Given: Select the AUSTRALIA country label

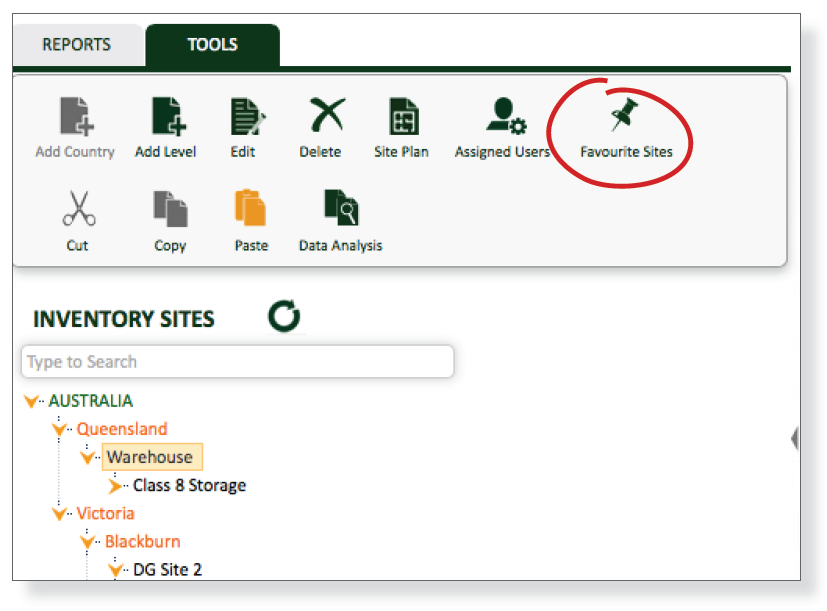Looking at the screenshot, I should pos(91,401).
